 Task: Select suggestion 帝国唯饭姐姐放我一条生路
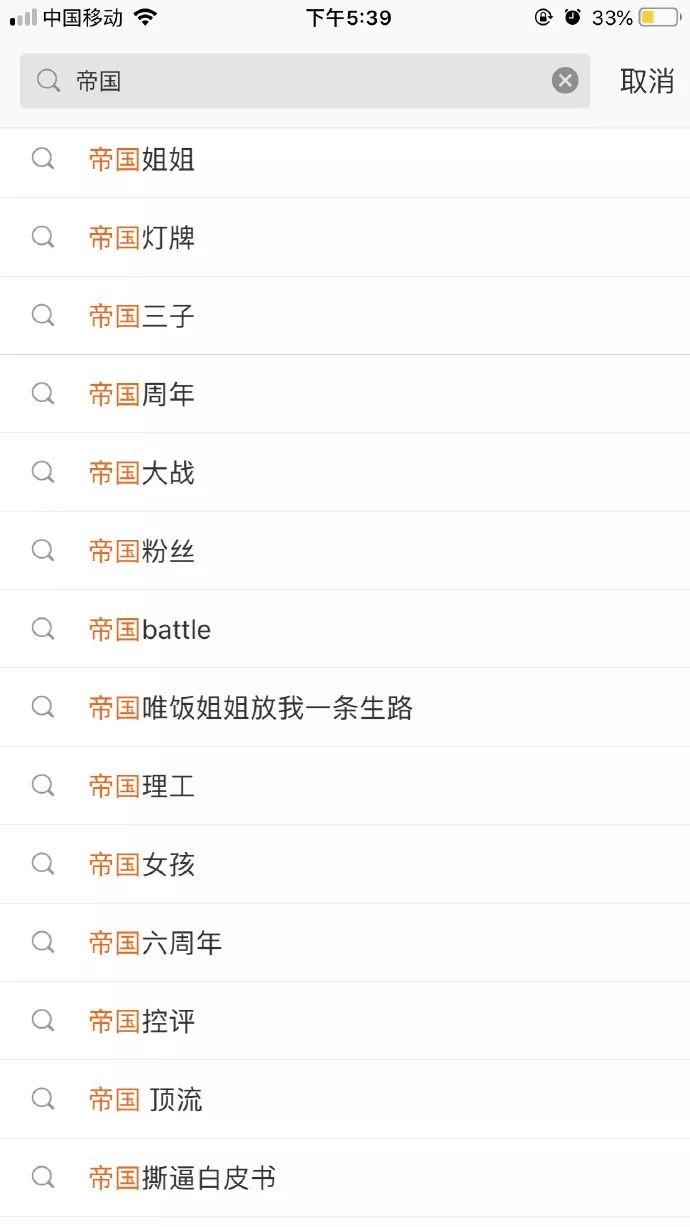(x=251, y=708)
